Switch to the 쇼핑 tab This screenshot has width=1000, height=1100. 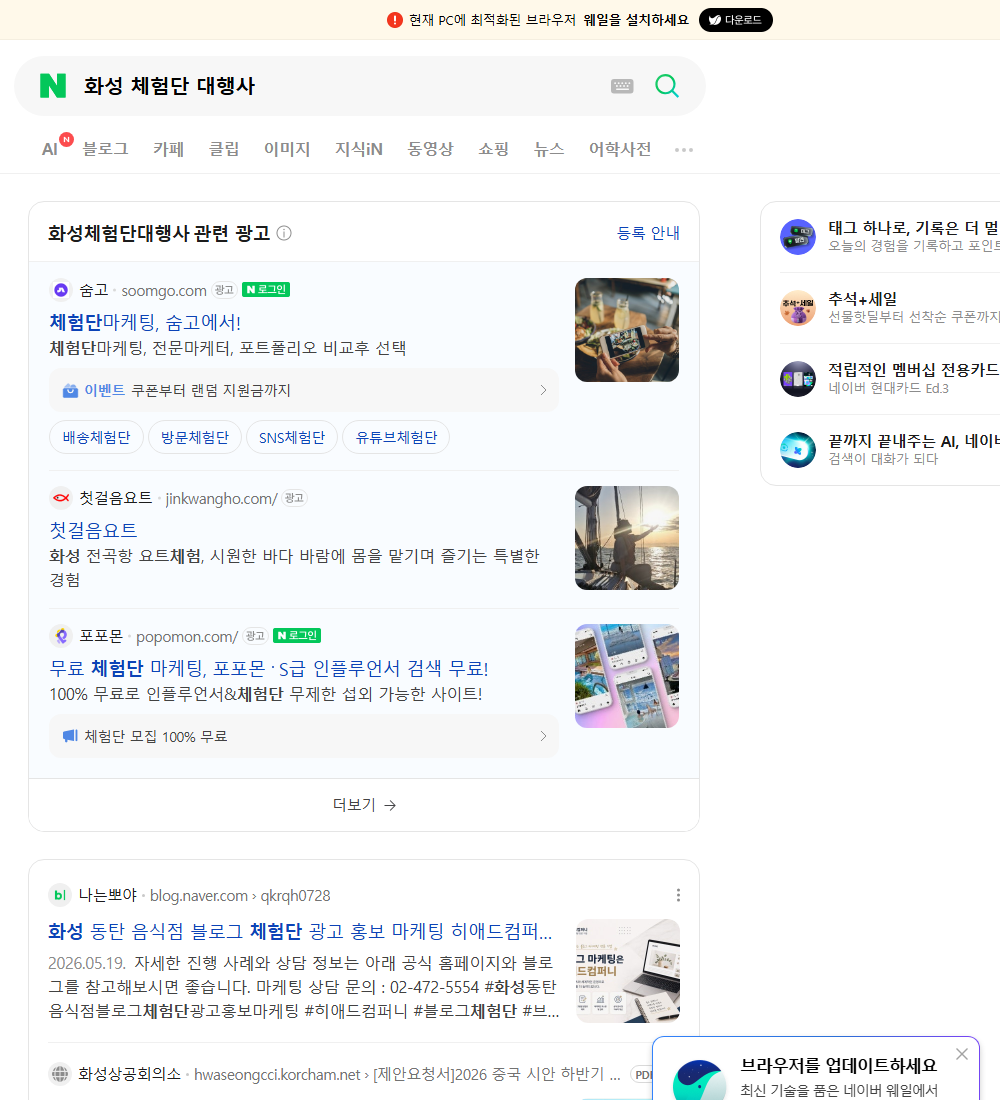493,149
